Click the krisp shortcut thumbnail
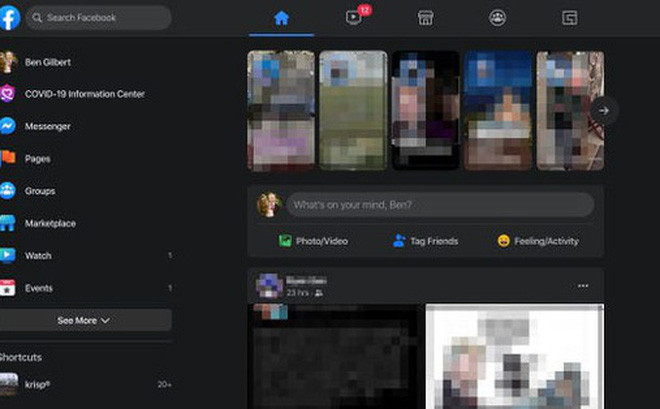This screenshot has width=660, height=409. [x=8, y=384]
